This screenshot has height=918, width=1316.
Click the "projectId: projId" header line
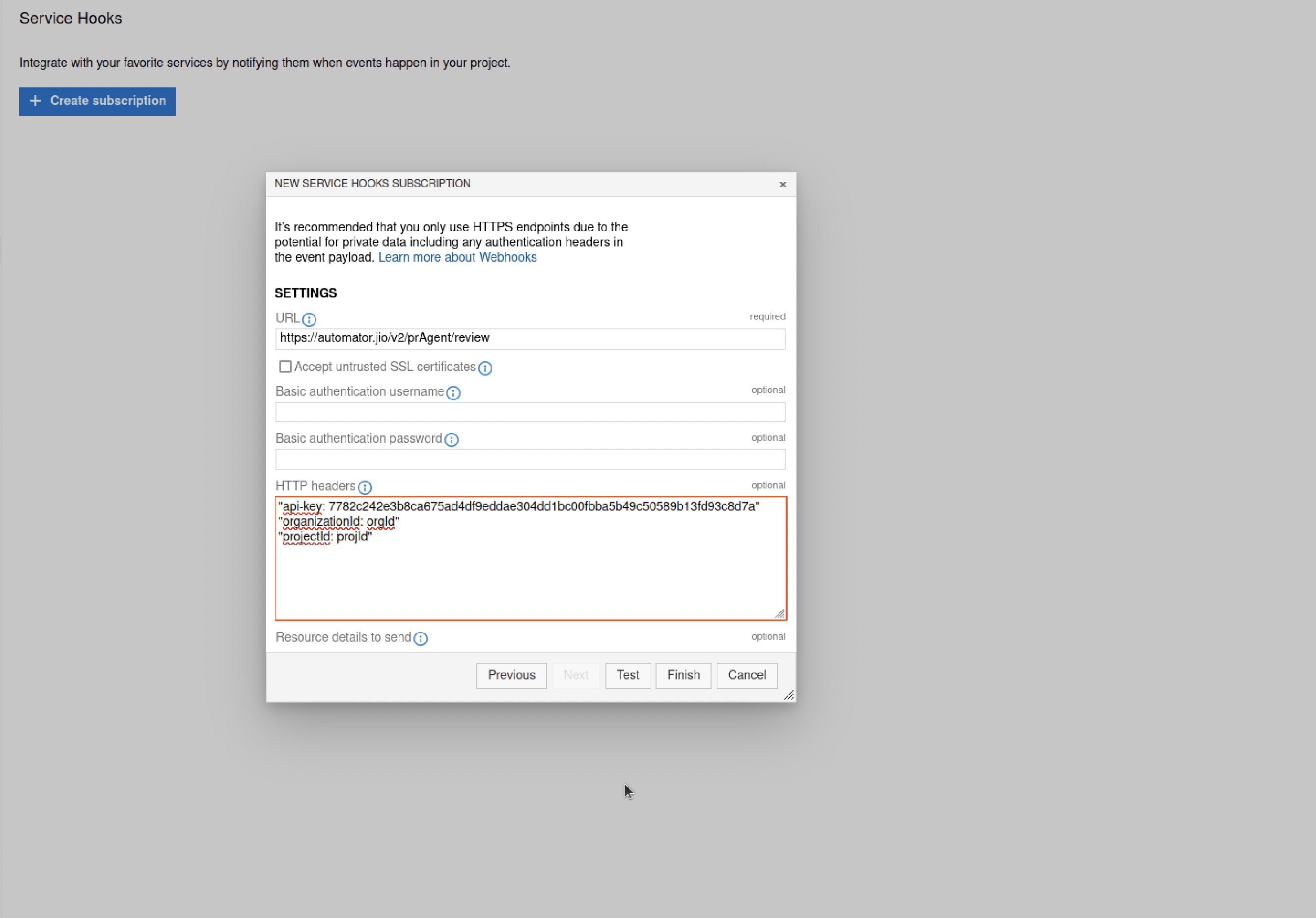coord(326,537)
